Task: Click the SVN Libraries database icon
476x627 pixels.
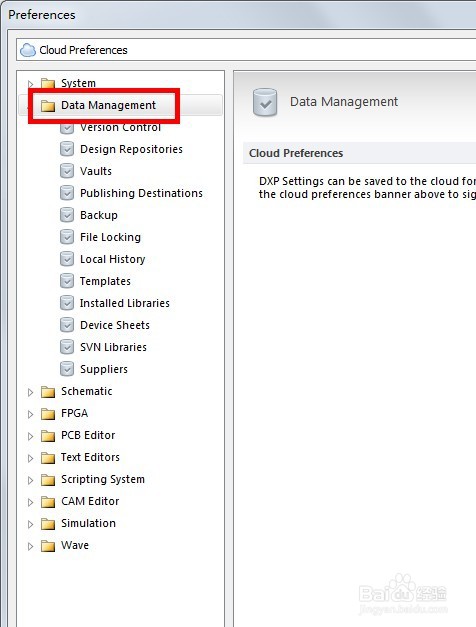Action: point(67,347)
